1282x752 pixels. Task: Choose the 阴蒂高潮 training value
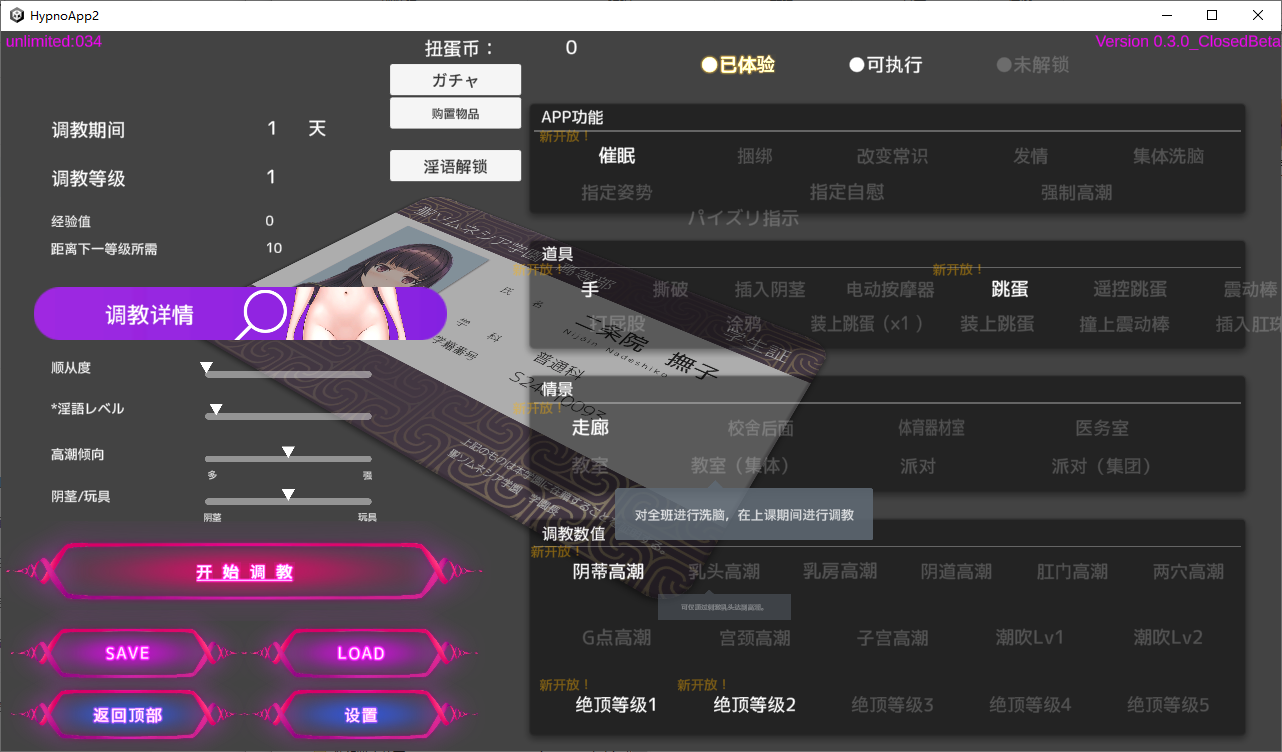608,571
